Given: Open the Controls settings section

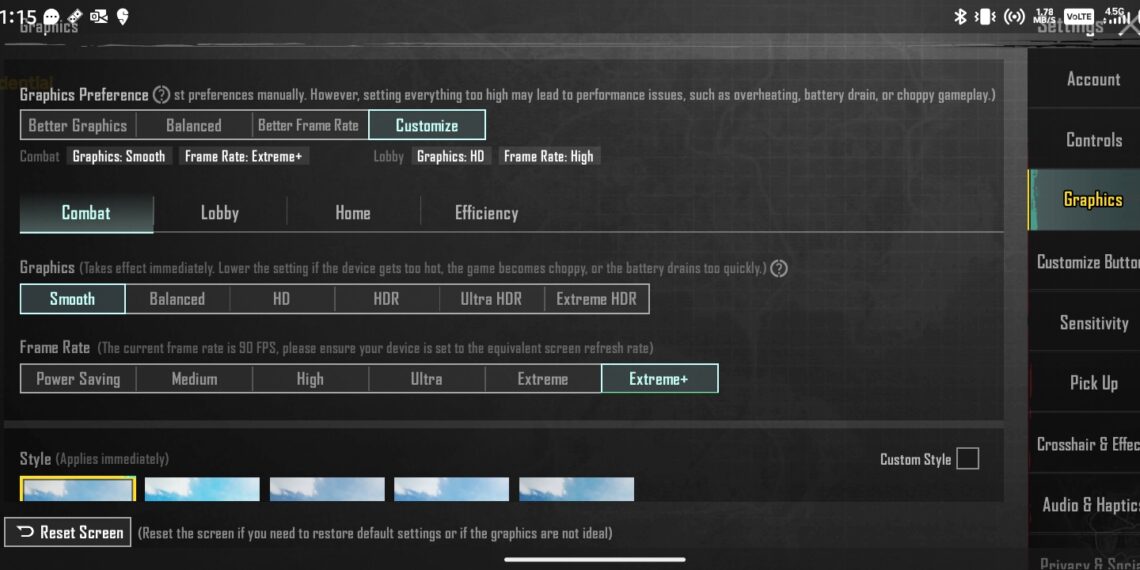Looking at the screenshot, I should coord(1093,140).
